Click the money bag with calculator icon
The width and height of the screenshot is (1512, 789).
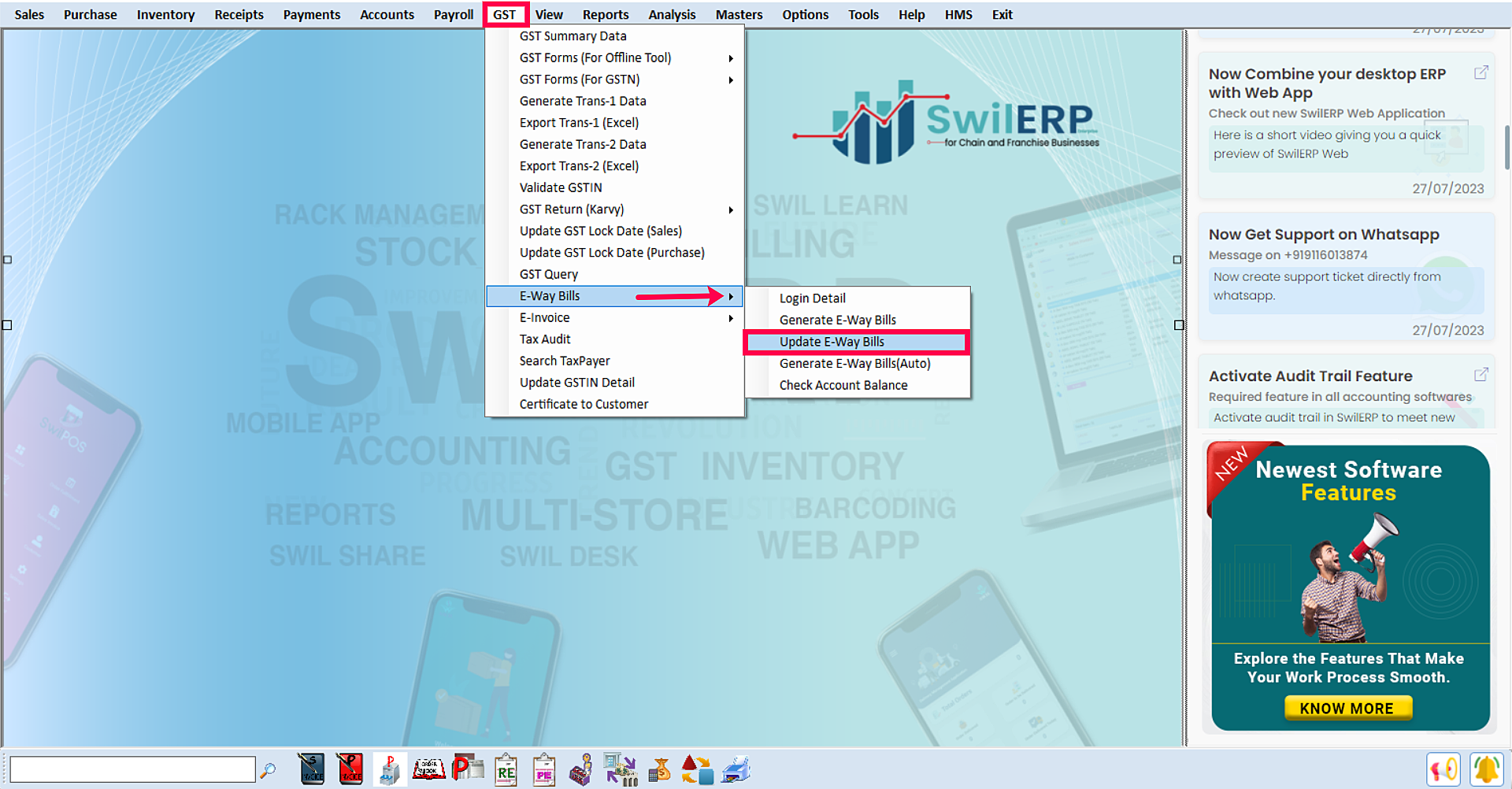click(x=659, y=769)
